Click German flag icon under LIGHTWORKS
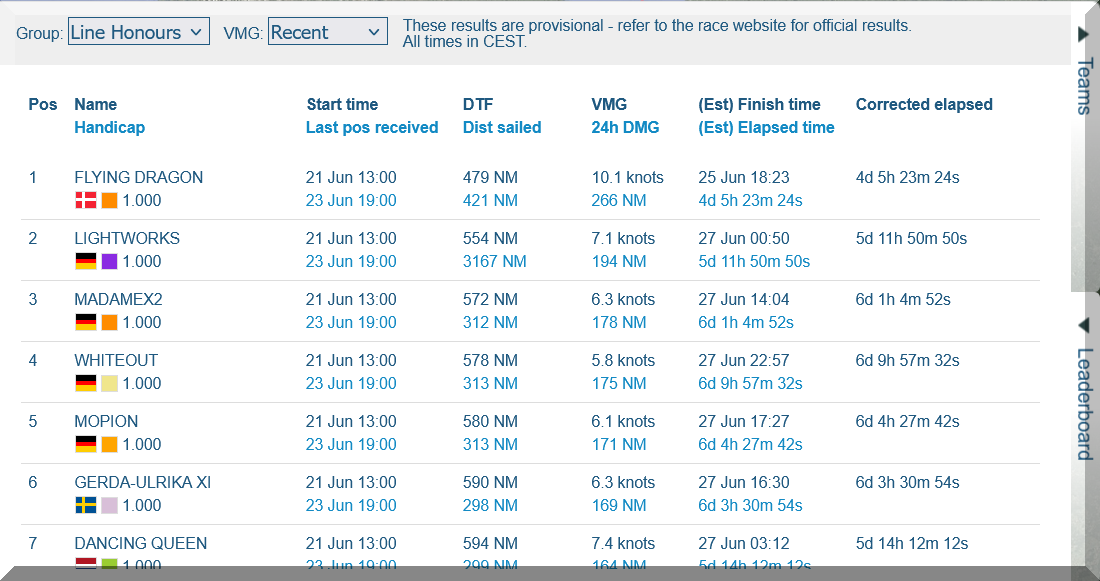 click(x=85, y=262)
